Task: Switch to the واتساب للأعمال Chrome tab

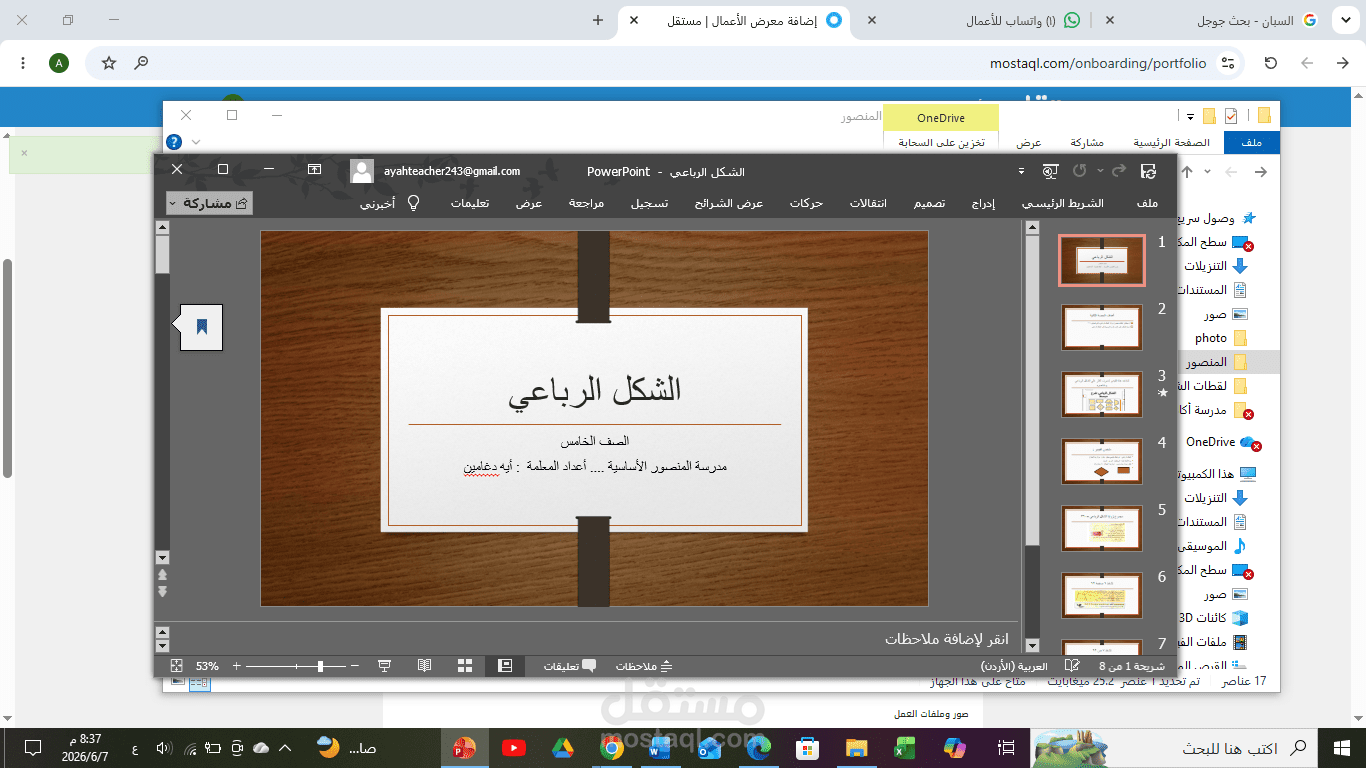Action: click(x=1009, y=20)
